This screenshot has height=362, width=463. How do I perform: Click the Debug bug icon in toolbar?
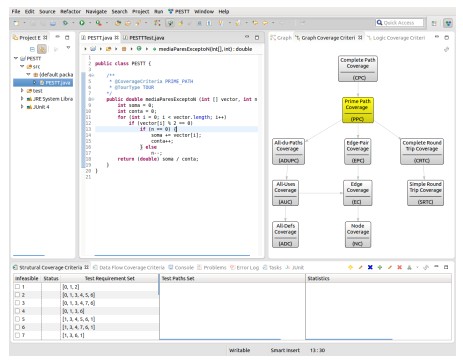65,23
